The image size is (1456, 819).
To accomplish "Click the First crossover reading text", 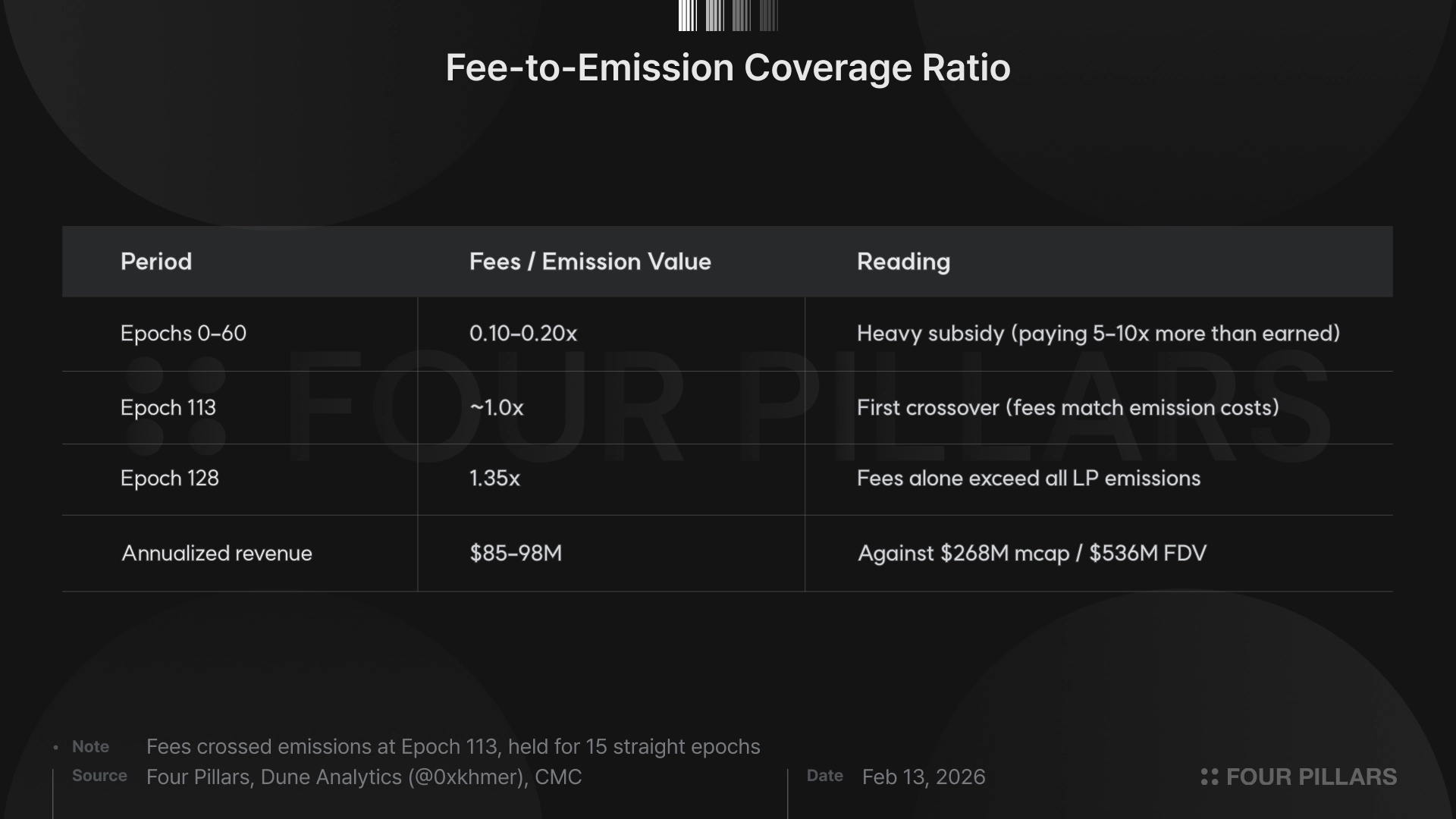I will pyautogui.click(x=1068, y=408).
